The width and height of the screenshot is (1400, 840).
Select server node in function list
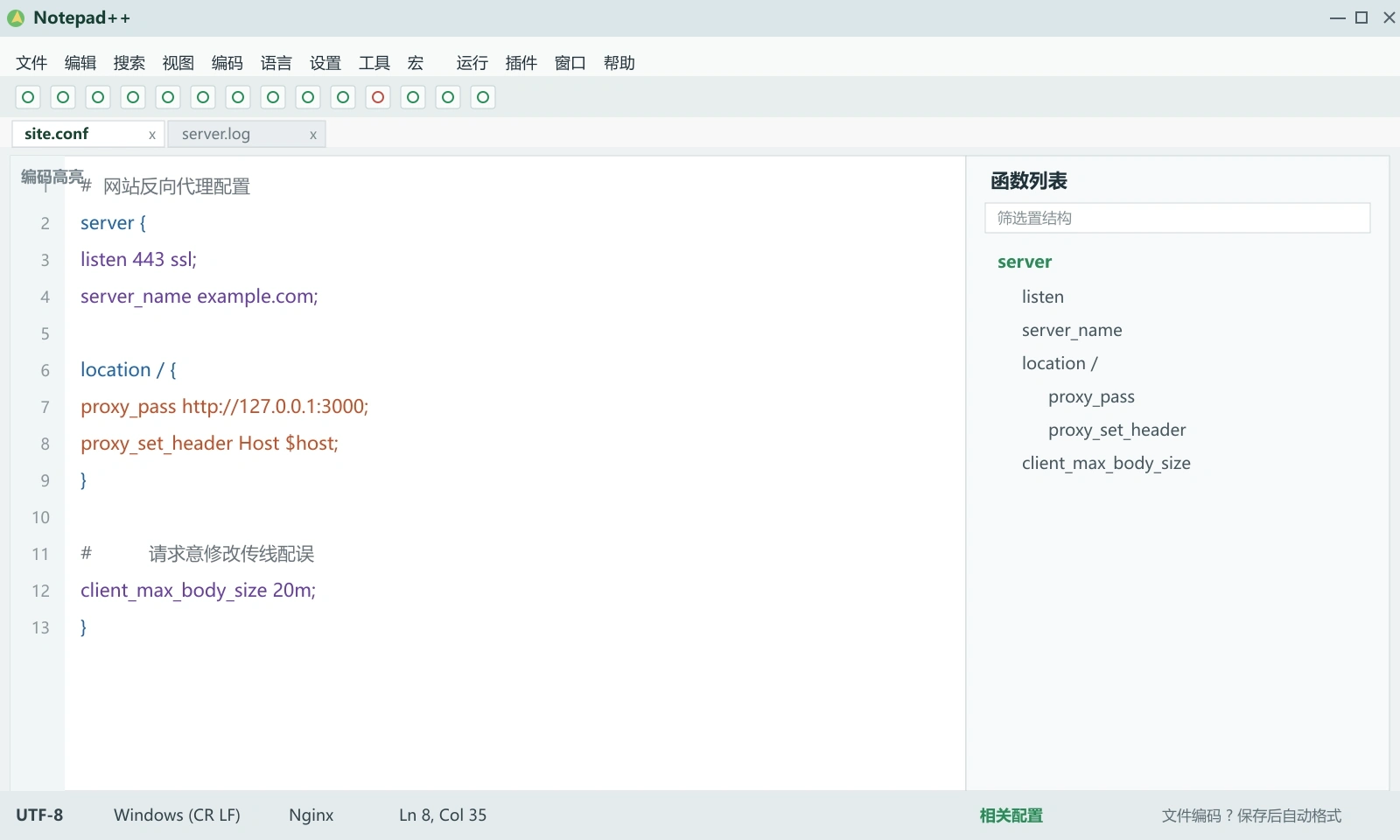click(x=1025, y=262)
